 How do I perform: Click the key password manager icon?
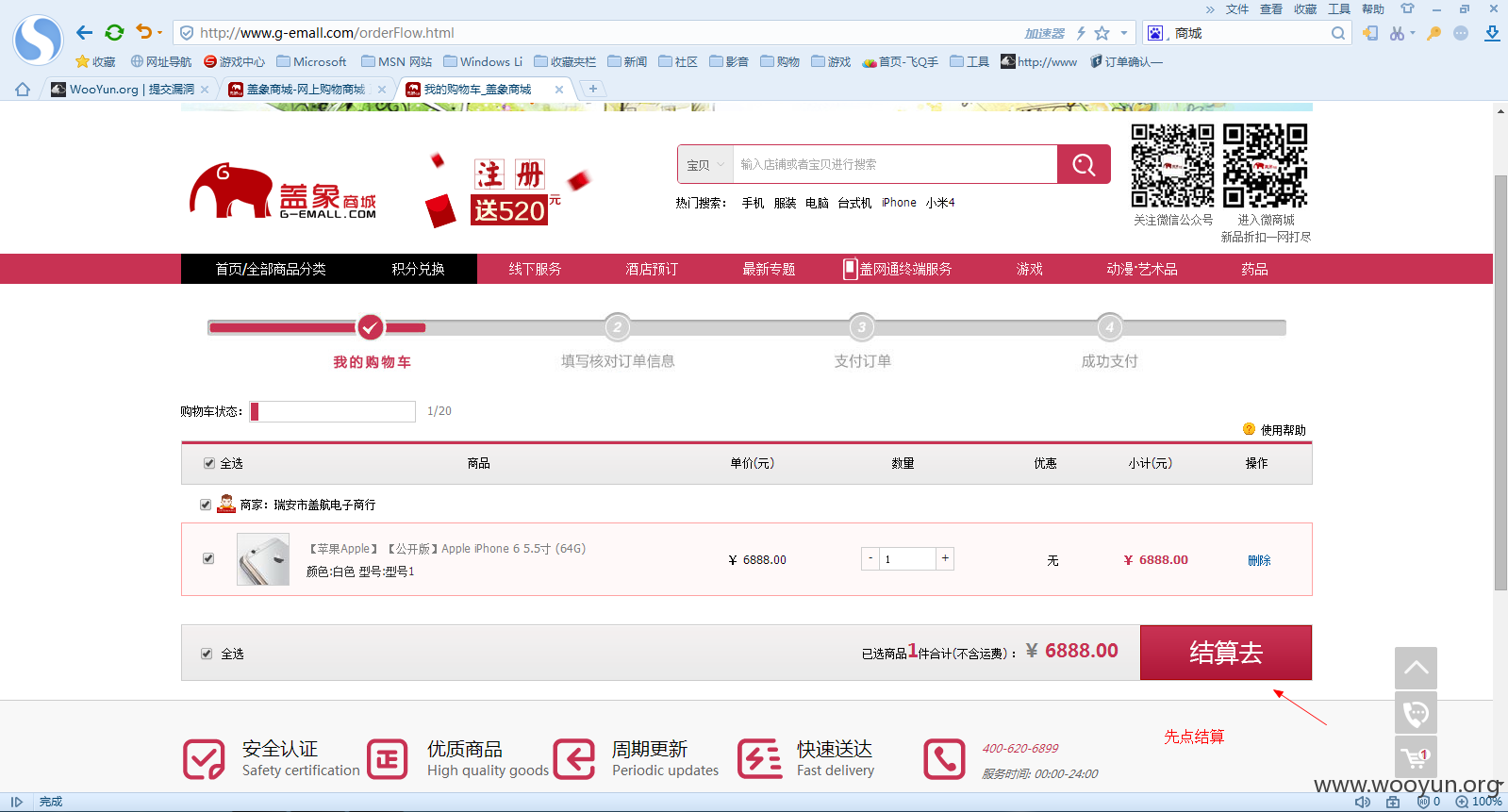[x=1433, y=33]
